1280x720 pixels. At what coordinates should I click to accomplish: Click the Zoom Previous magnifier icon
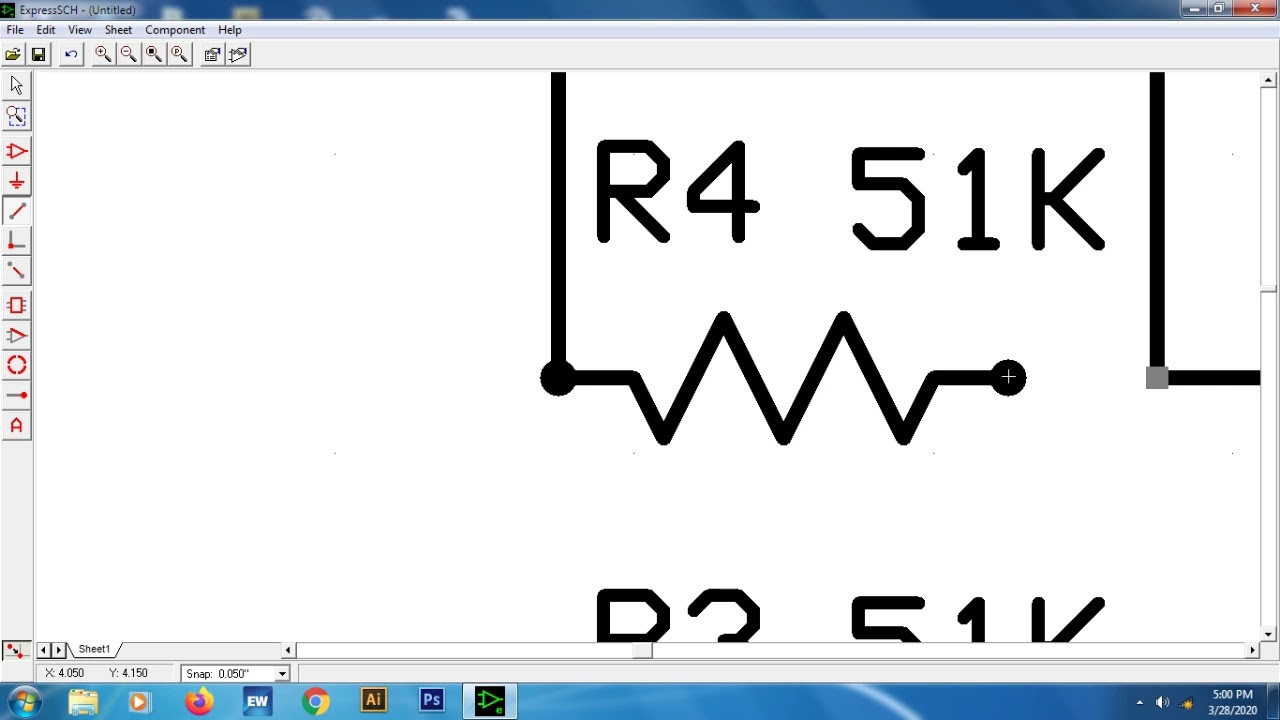[179, 55]
